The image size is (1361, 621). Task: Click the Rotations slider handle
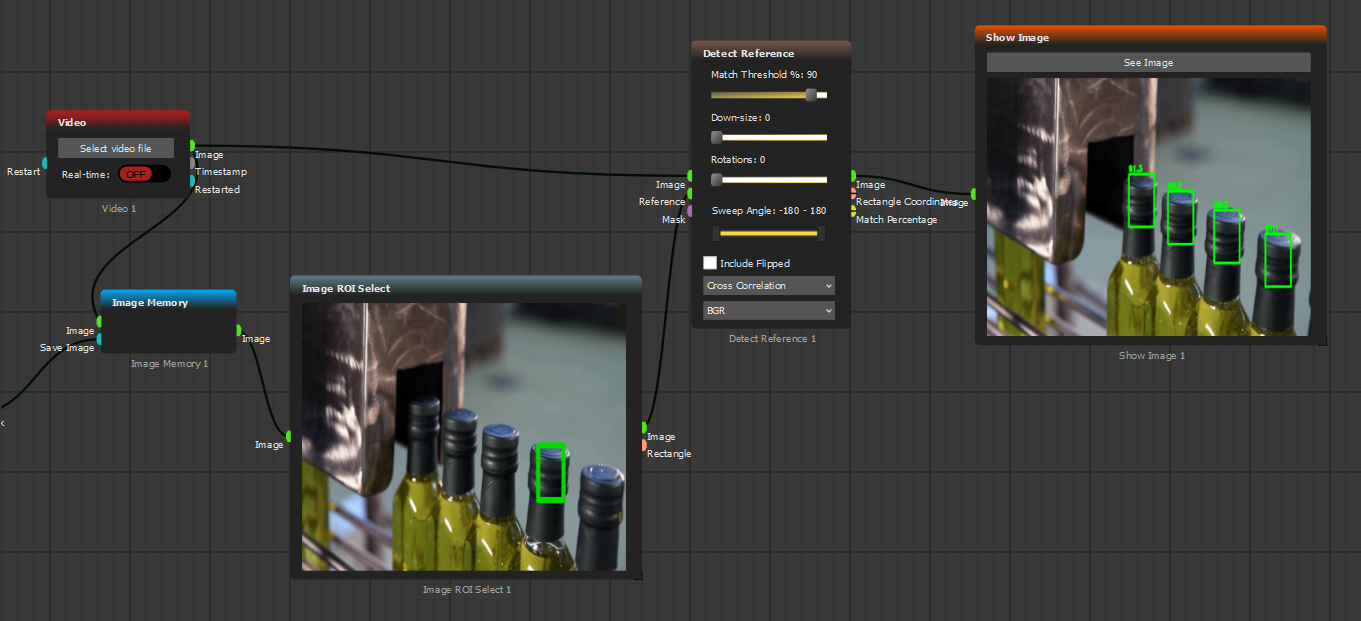[x=716, y=180]
